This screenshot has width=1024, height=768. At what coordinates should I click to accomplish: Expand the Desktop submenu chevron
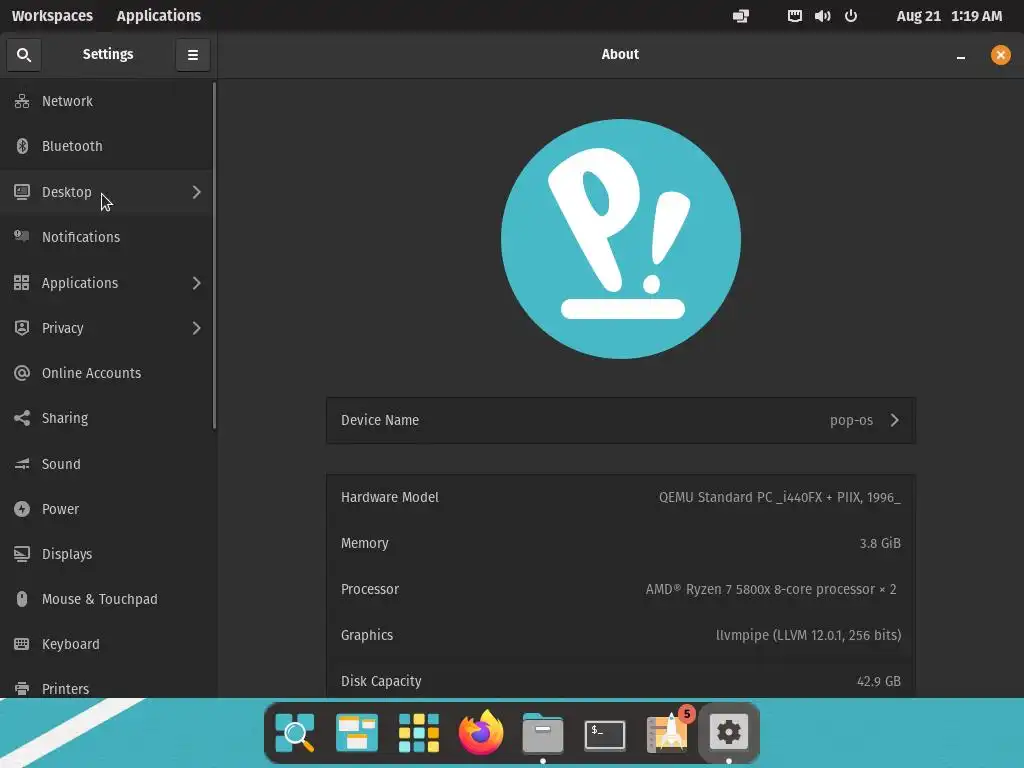coord(197,192)
